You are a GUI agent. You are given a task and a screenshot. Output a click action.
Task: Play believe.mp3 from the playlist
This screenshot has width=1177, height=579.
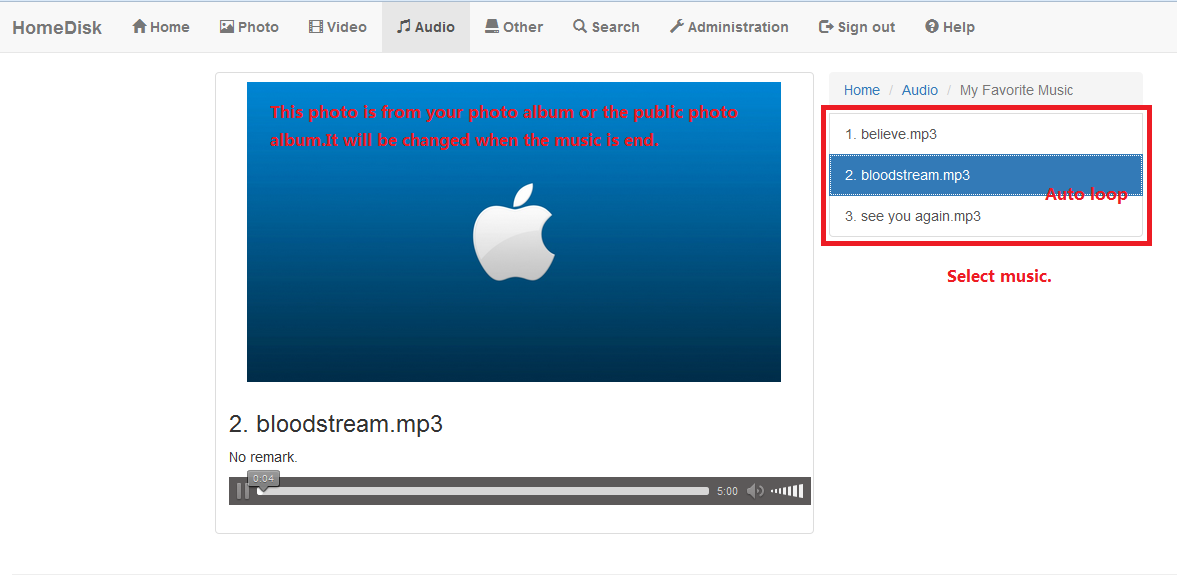coord(986,134)
